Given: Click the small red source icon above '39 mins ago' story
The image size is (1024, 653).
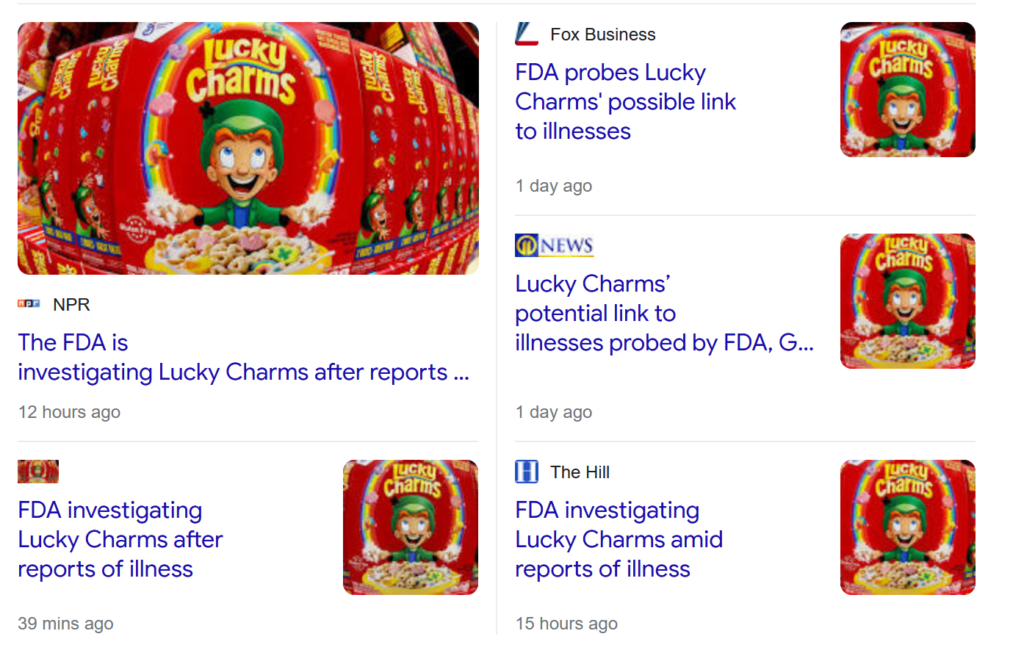Looking at the screenshot, I should click(x=38, y=471).
